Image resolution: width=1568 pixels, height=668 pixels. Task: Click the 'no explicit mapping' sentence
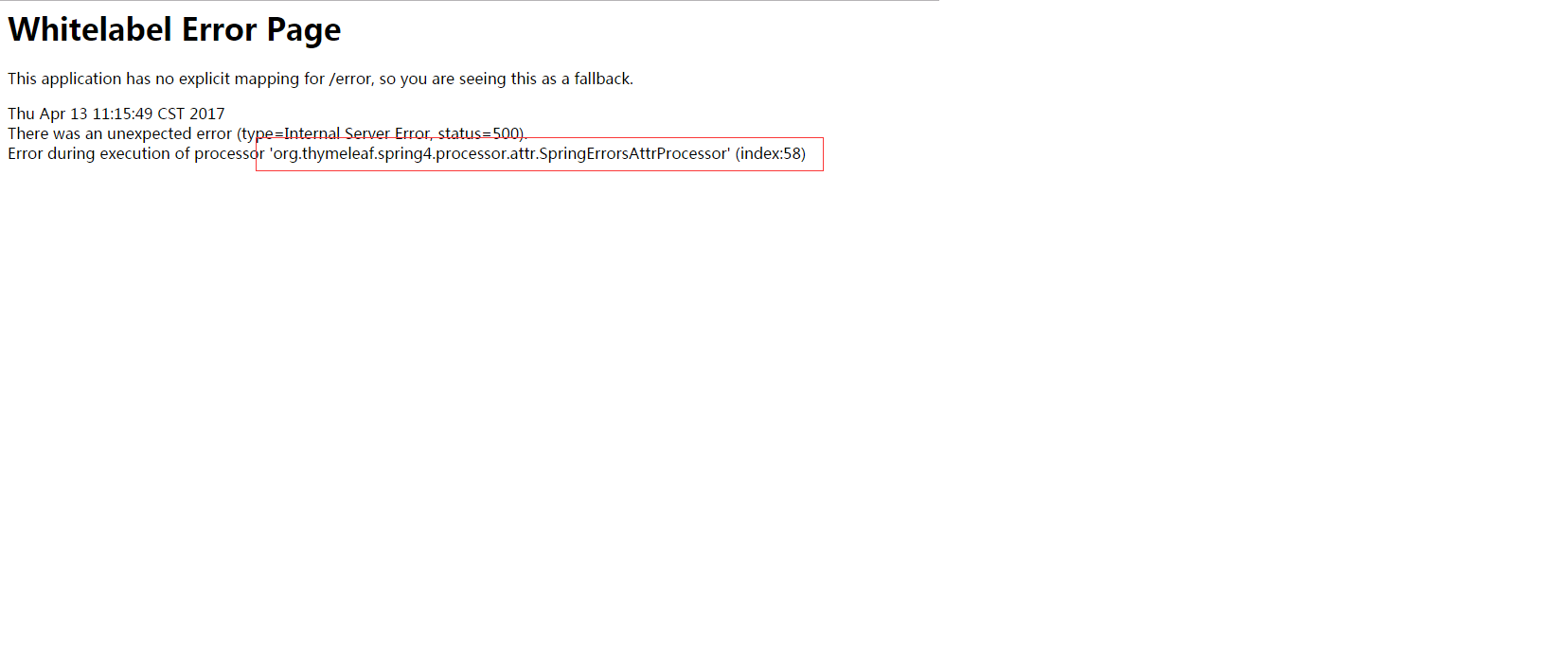pyautogui.click(x=320, y=79)
